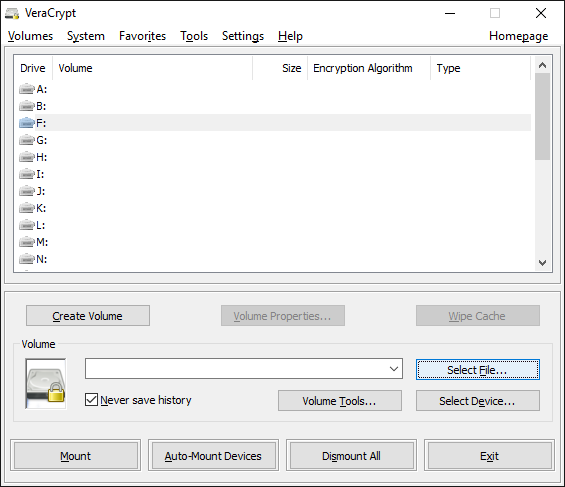Select the B: drive slot icon

click(27, 106)
